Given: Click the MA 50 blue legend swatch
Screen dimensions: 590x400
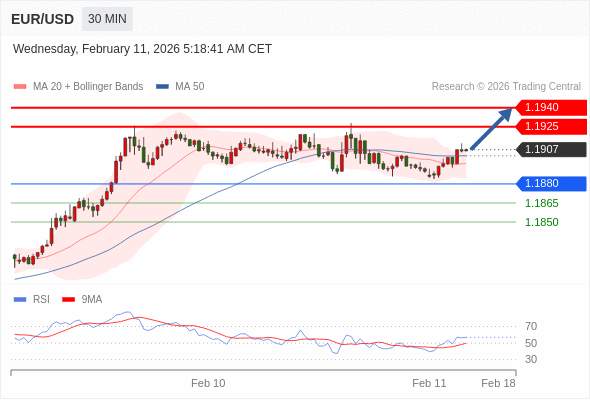Looking at the screenshot, I should (162, 87).
